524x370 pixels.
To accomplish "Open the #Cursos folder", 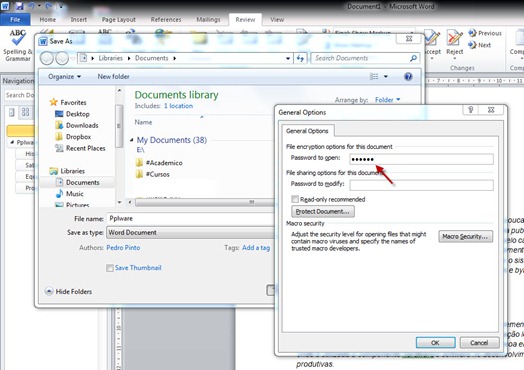I will click(x=157, y=174).
